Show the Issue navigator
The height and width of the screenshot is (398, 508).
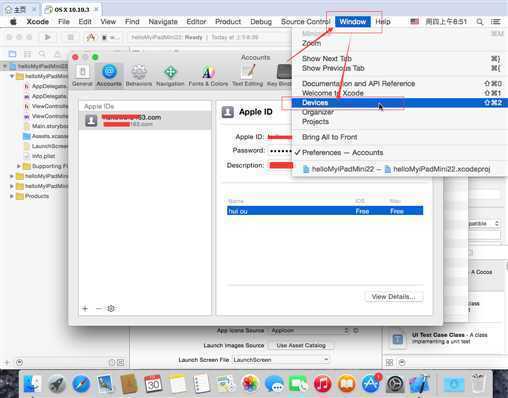57,54
